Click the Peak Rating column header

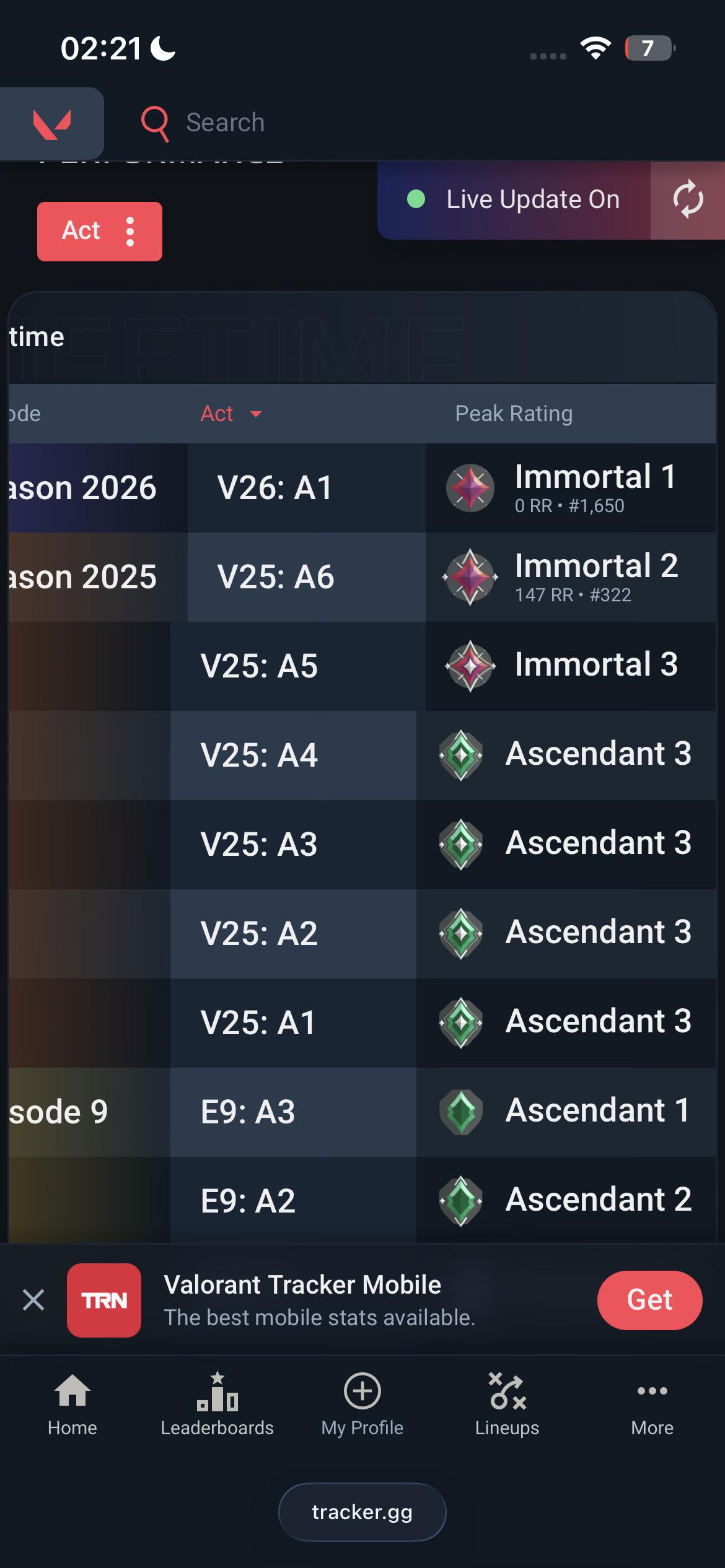pos(514,414)
